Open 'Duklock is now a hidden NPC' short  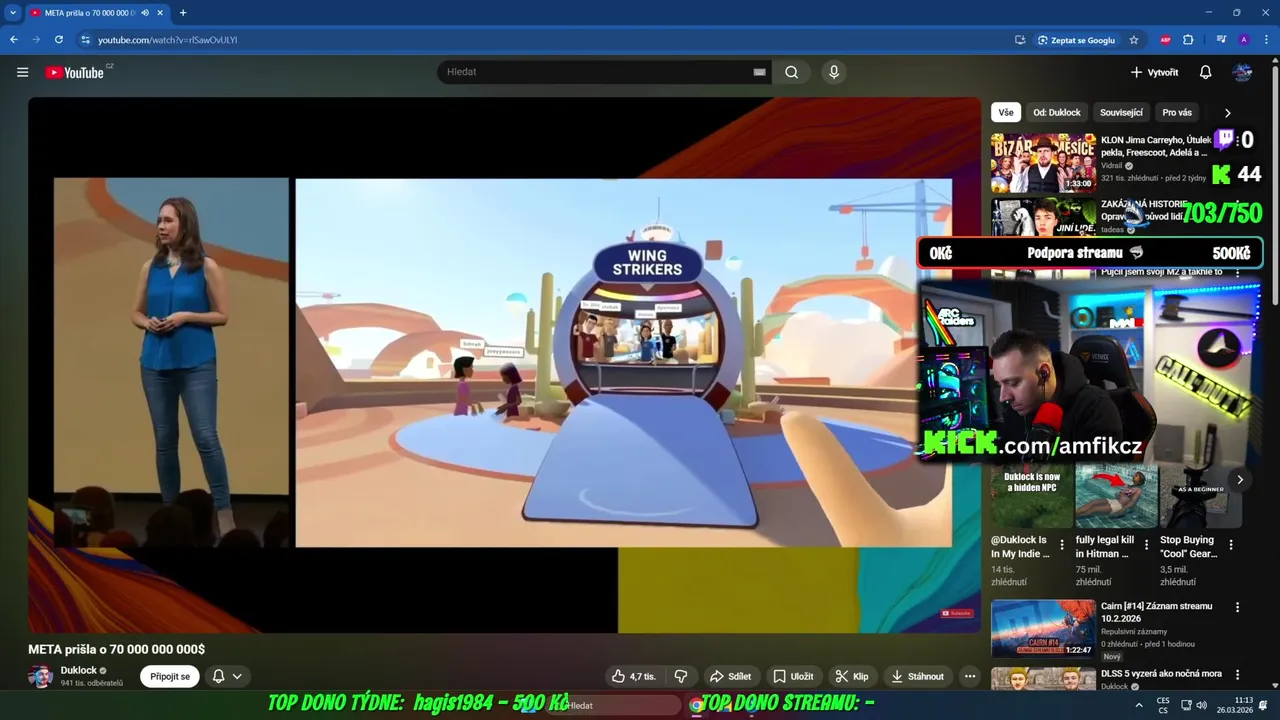pos(1032,495)
